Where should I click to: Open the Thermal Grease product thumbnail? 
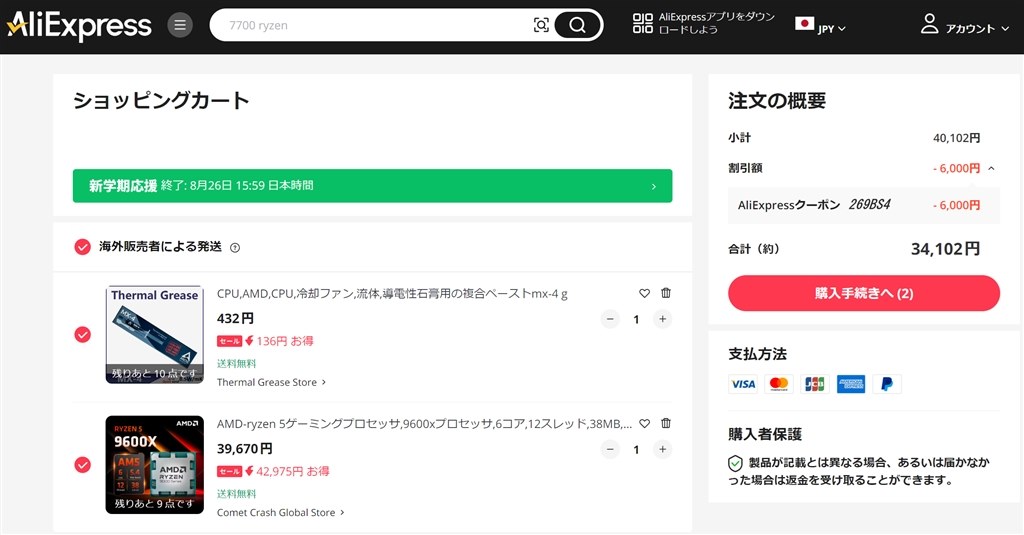click(154, 334)
